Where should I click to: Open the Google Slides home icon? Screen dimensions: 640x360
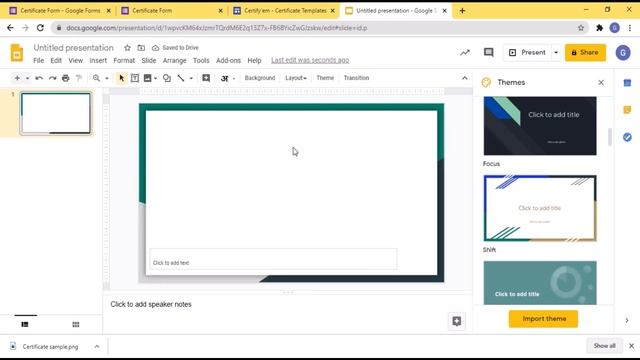[17, 53]
